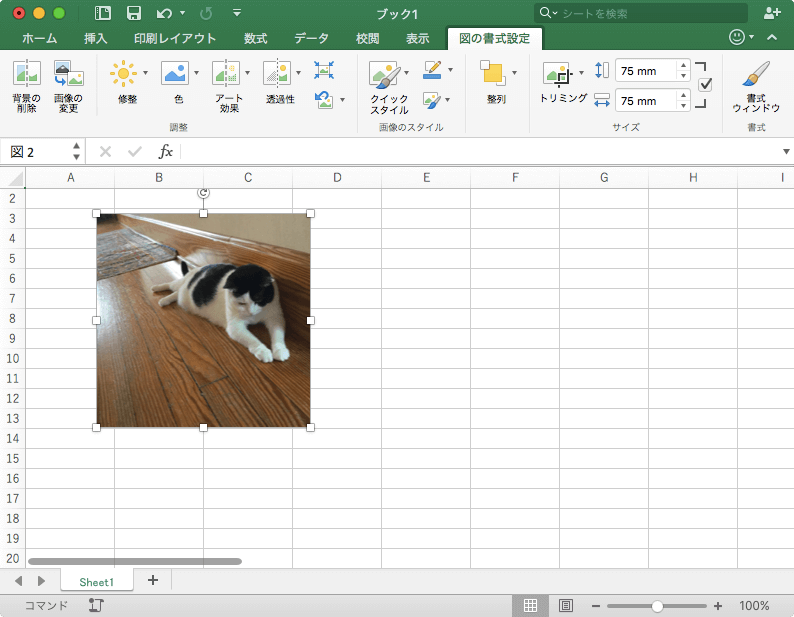Click the Redo icon in title bar

(x=206, y=13)
